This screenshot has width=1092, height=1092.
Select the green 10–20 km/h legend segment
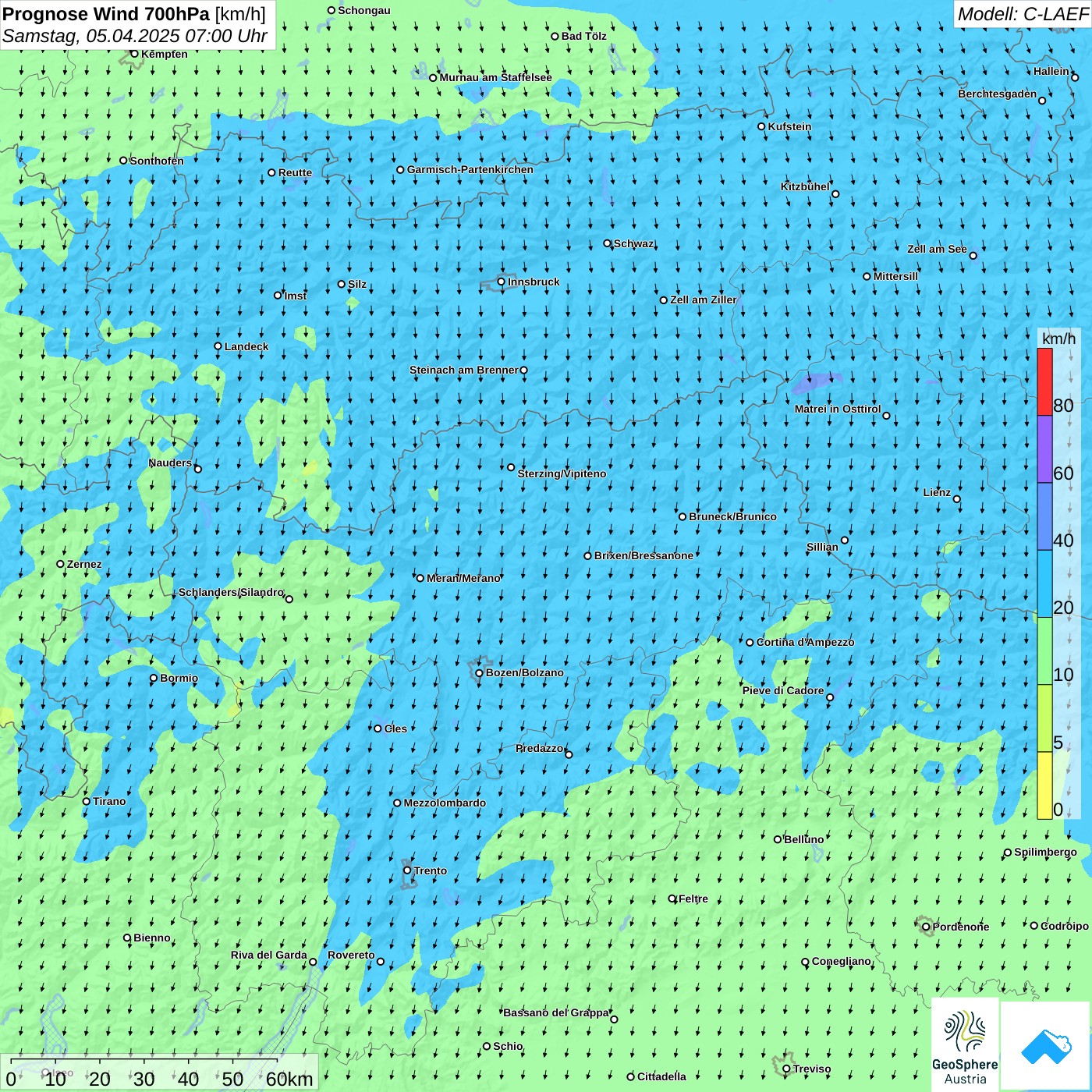coord(1044,651)
